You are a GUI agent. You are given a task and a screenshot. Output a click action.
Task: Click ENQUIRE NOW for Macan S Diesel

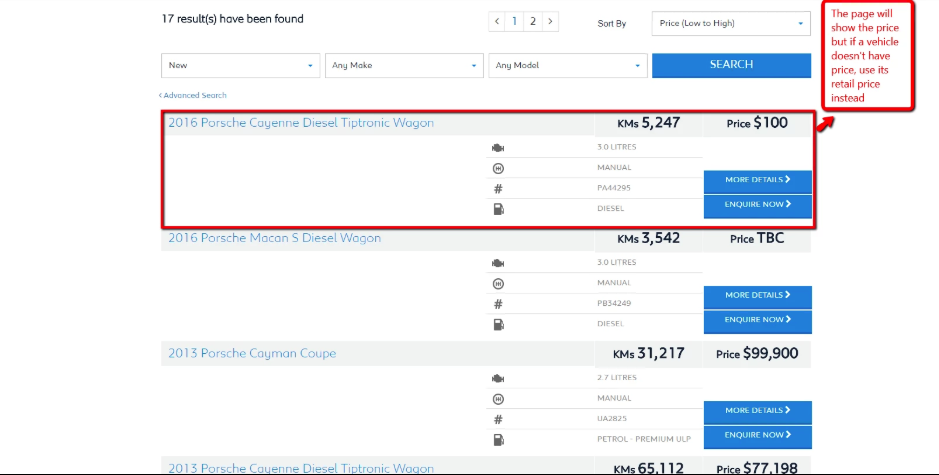click(x=758, y=322)
